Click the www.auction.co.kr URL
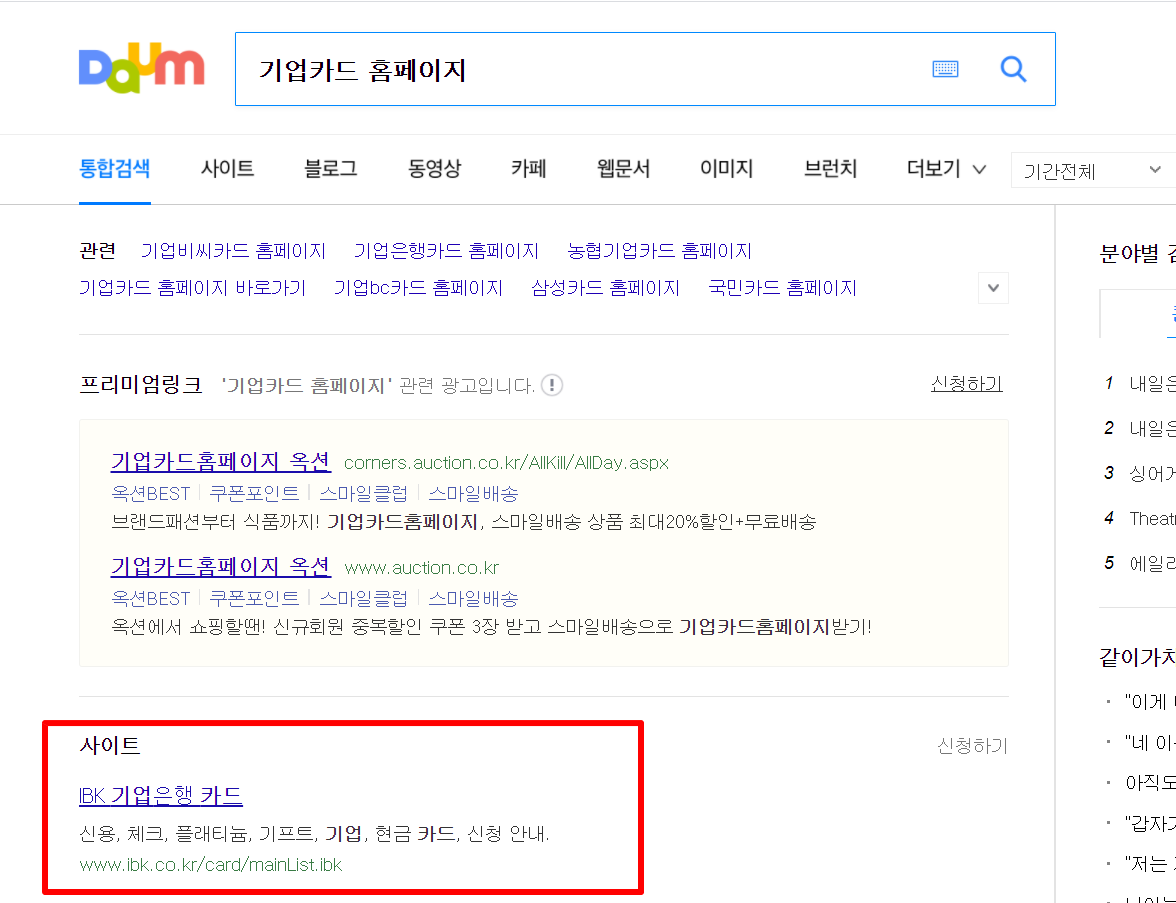1176x903 pixels. click(x=422, y=568)
